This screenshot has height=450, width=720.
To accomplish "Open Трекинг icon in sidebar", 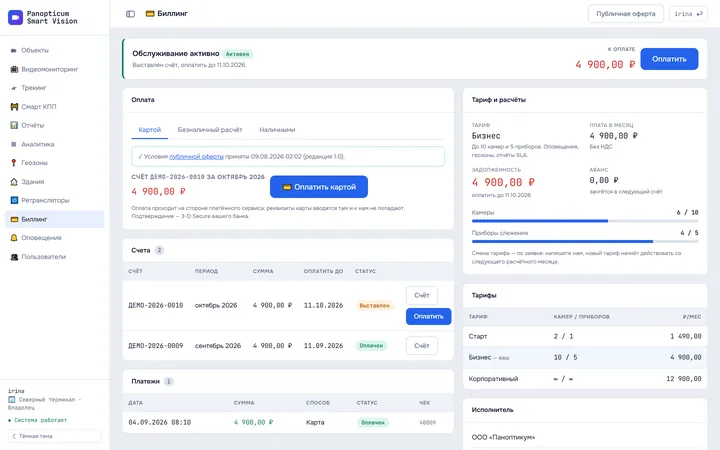I will tap(14, 88).
